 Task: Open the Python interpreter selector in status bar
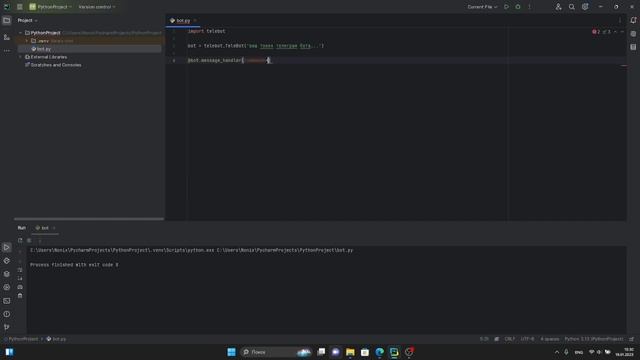[x=594, y=339]
